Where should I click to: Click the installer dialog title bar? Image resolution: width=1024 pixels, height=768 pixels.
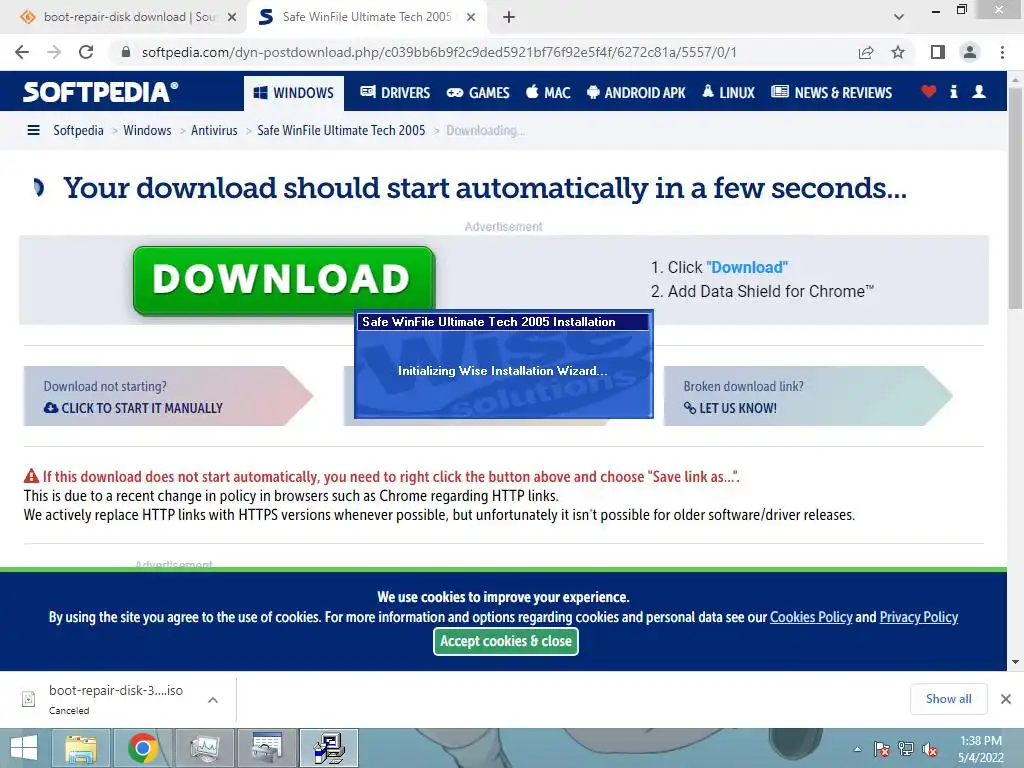coord(503,321)
